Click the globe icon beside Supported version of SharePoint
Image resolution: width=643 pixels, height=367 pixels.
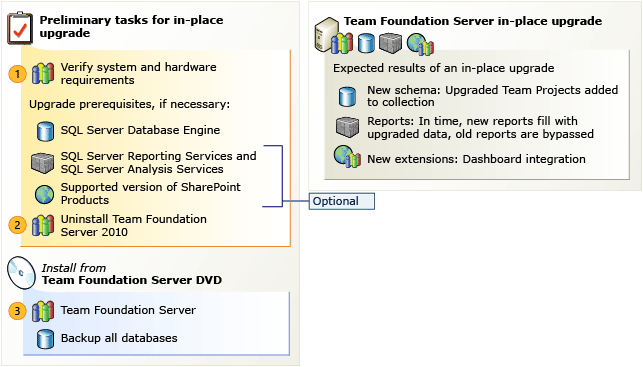[44, 194]
